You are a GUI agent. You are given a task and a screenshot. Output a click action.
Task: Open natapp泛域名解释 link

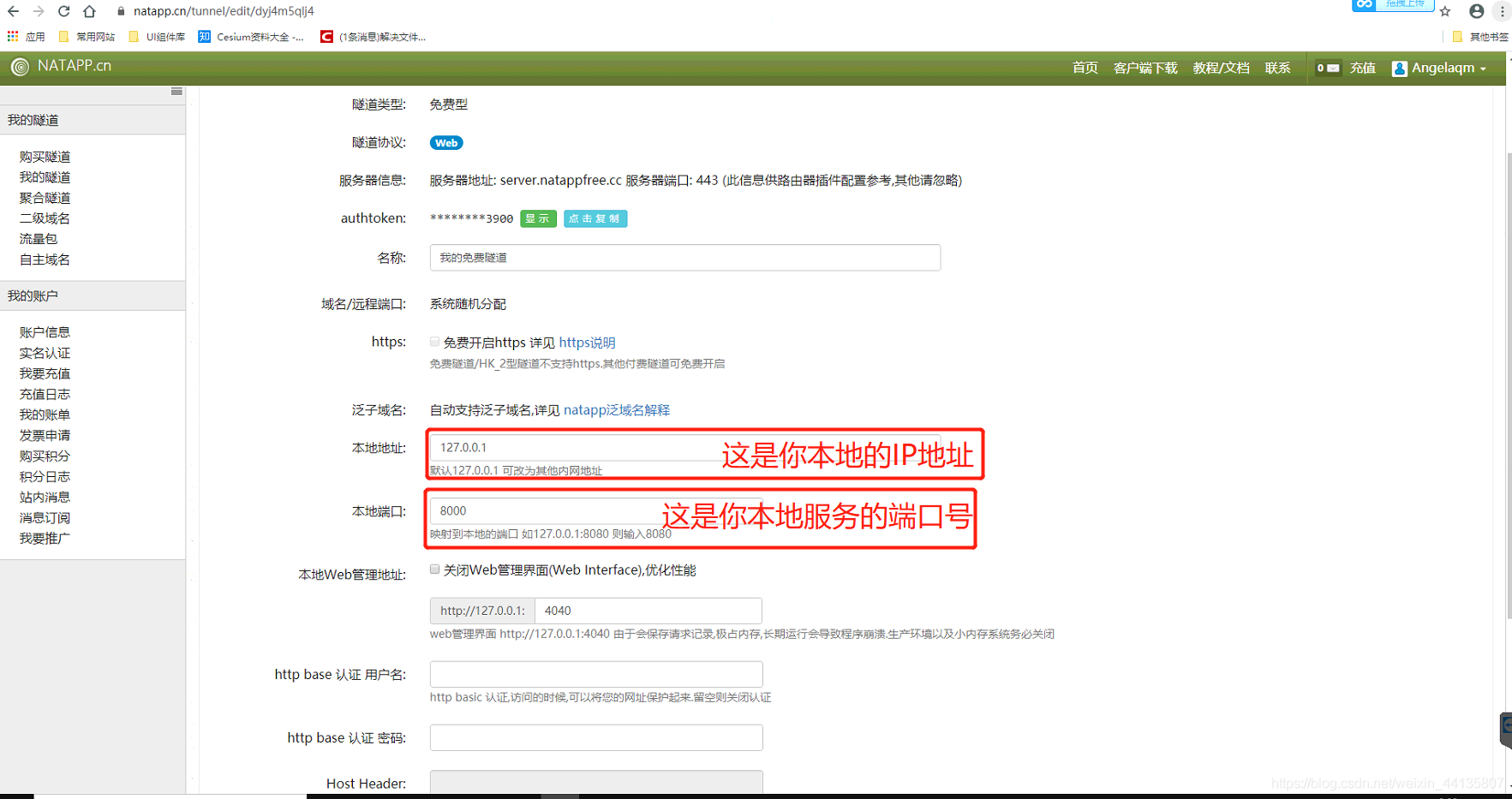(x=617, y=410)
